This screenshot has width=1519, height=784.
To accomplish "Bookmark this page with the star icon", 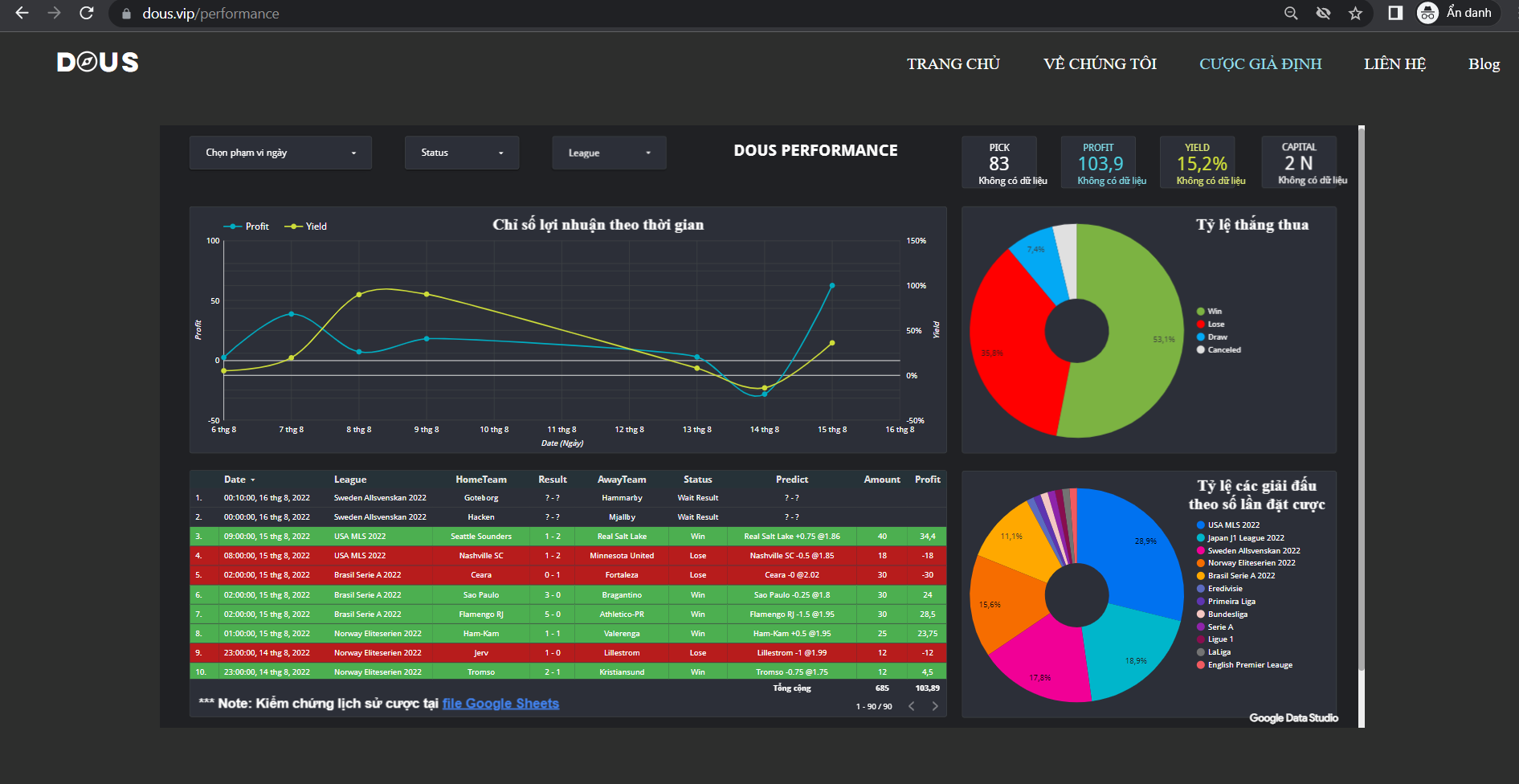I will pos(1356,13).
